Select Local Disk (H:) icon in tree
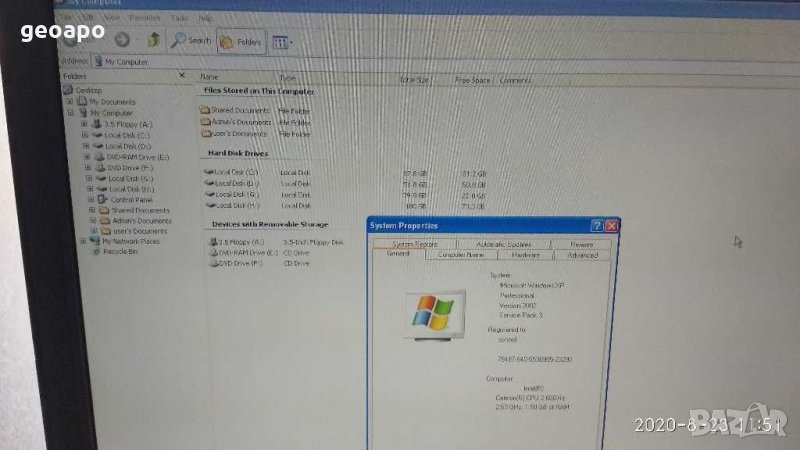This screenshot has height=450, width=800. click(x=102, y=189)
